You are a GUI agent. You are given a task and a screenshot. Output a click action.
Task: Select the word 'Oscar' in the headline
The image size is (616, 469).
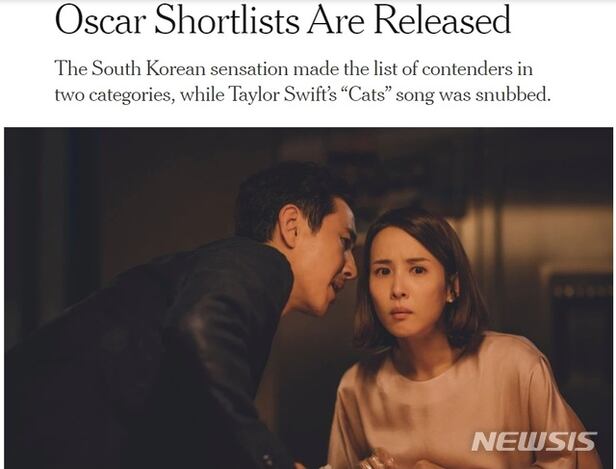pyautogui.click(x=100, y=20)
